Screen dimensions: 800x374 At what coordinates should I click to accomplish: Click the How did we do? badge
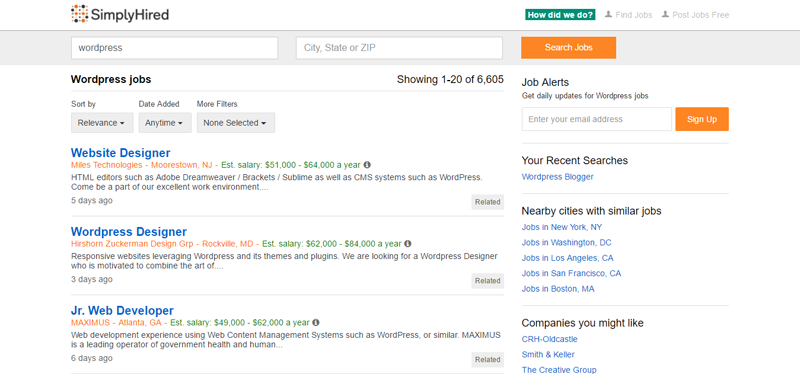point(560,15)
